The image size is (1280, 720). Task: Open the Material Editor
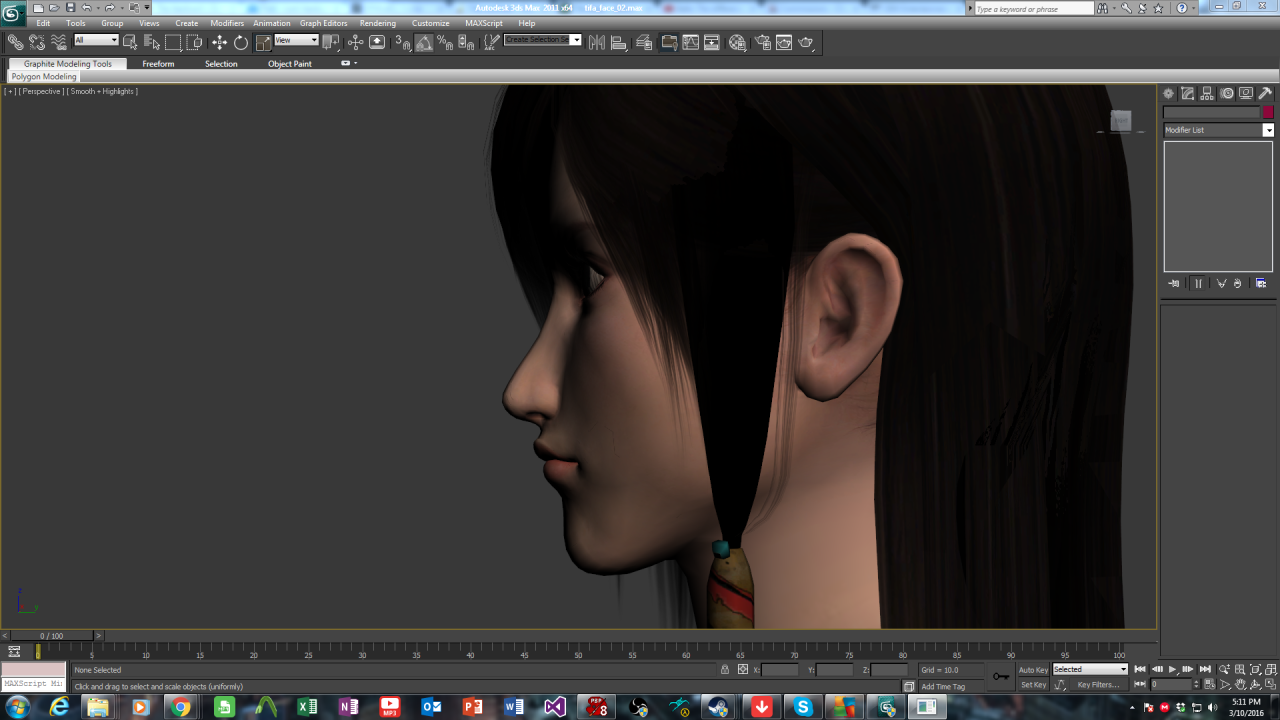pyautogui.click(x=737, y=42)
